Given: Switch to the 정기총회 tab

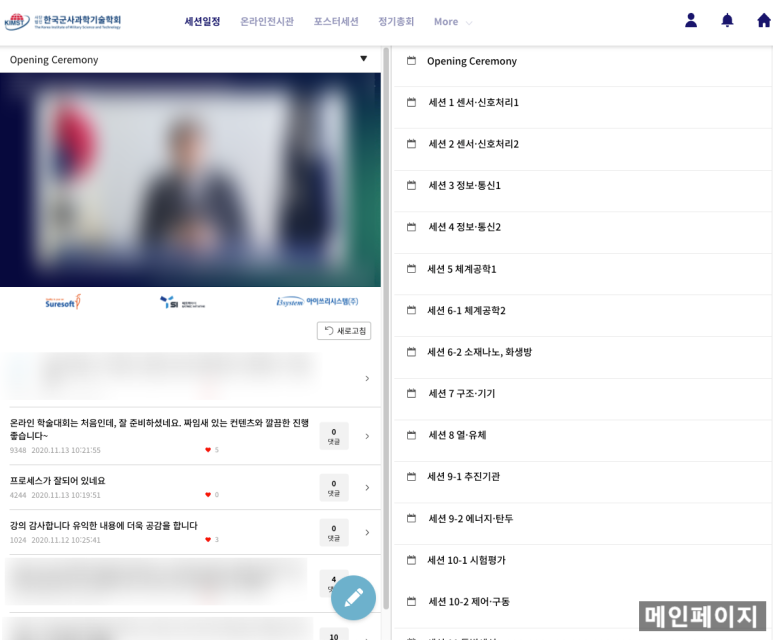Looking at the screenshot, I should (396, 21).
